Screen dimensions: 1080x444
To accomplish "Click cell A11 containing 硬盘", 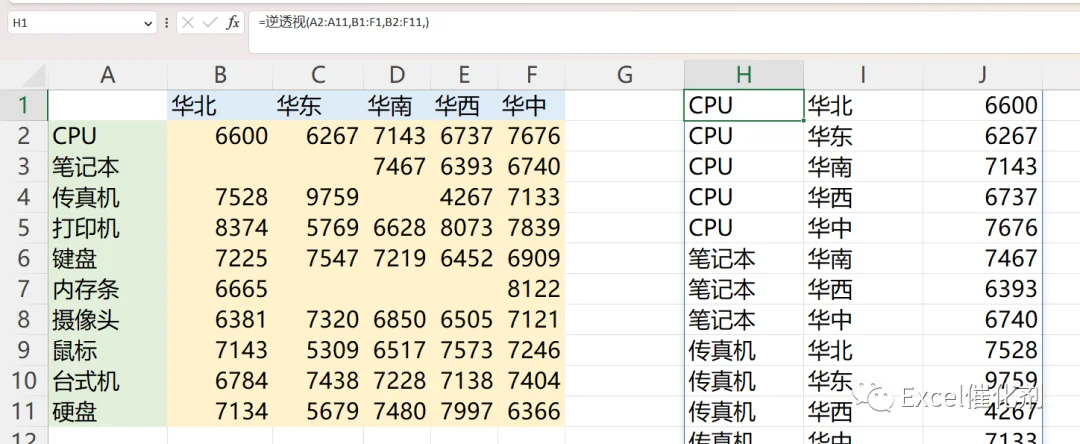I will pyautogui.click(x=107, y=412).
